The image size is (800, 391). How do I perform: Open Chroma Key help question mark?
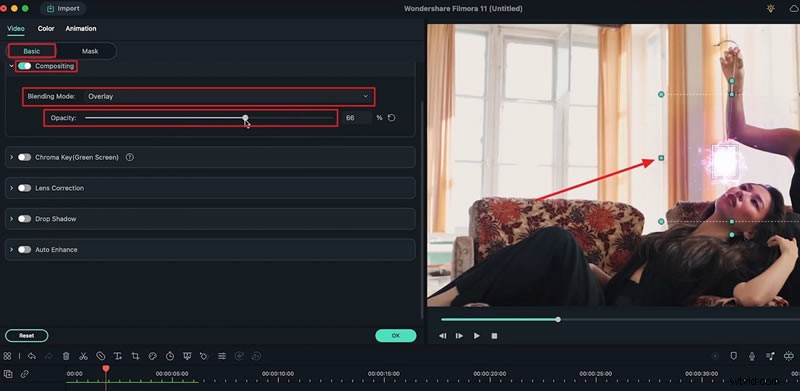point(130,157)
